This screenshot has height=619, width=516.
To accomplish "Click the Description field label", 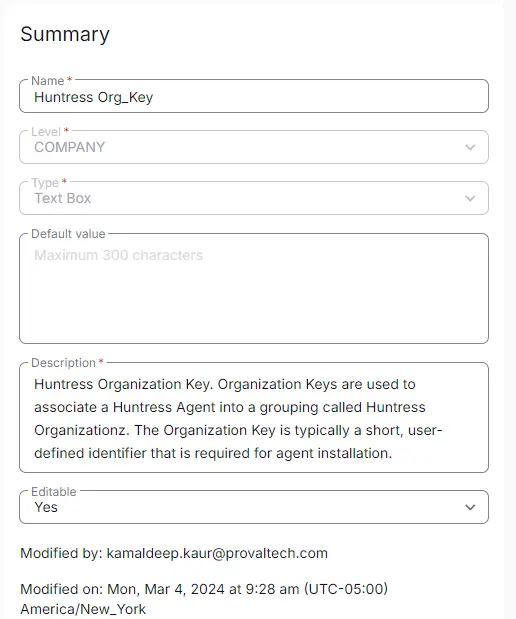I will coord(64,363).
